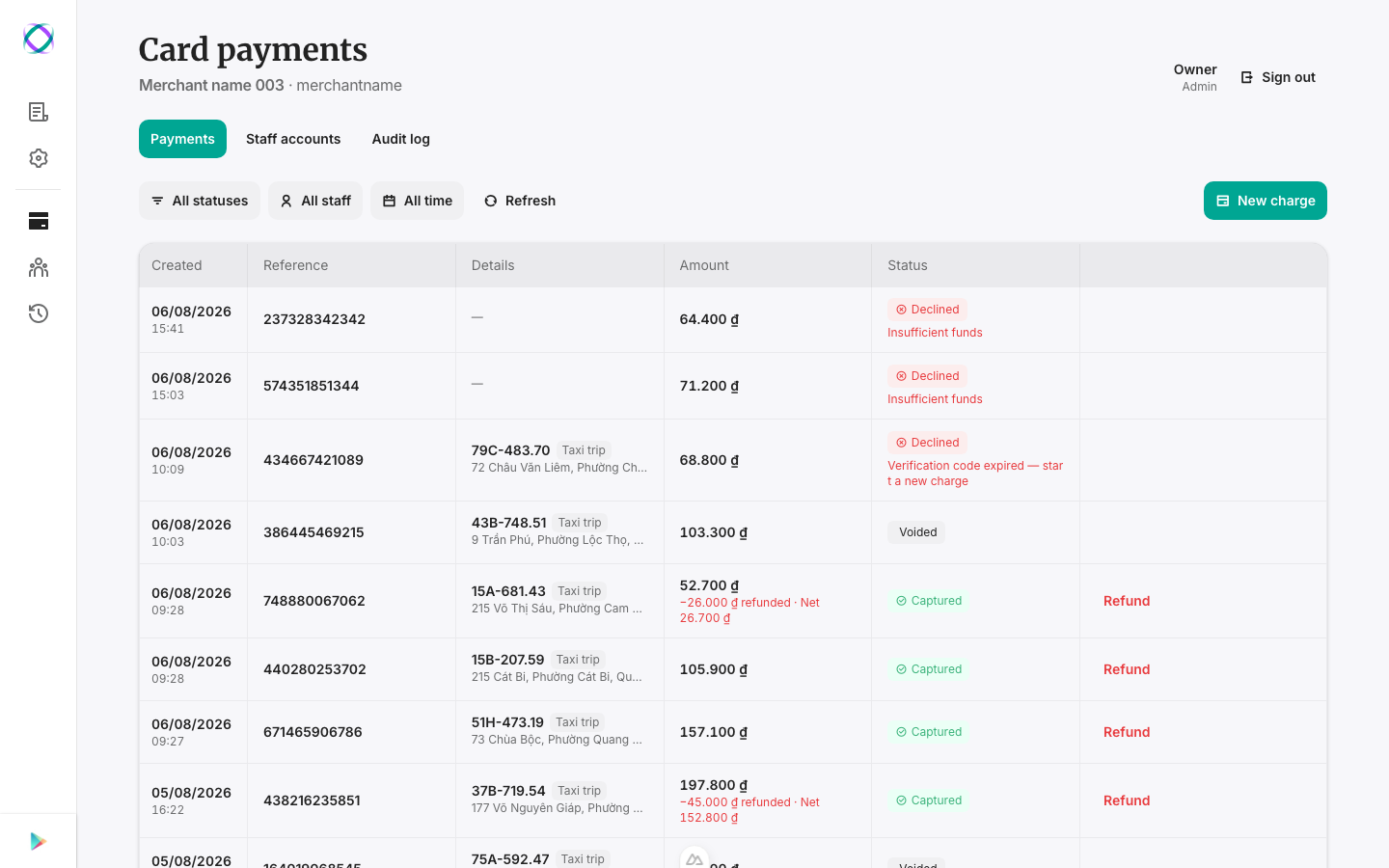The height and width of the screenshot is (868, 1389).
Task: Click the amount 105.900 ₫
Action: 714,669
